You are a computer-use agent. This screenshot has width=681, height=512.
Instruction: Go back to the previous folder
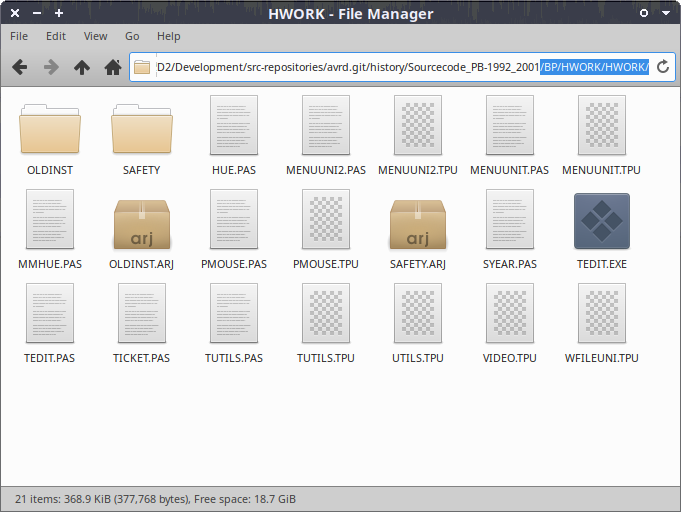[19, 67]
